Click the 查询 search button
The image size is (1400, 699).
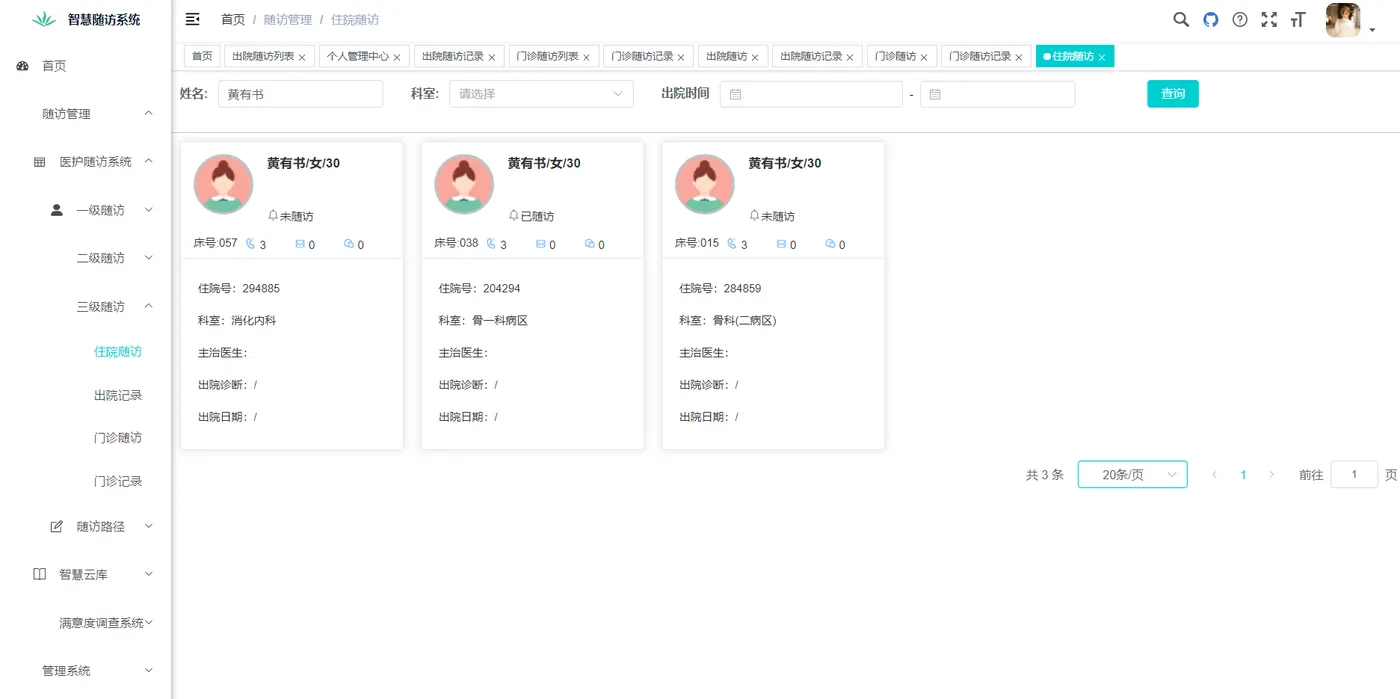(x=1172, y=93)
